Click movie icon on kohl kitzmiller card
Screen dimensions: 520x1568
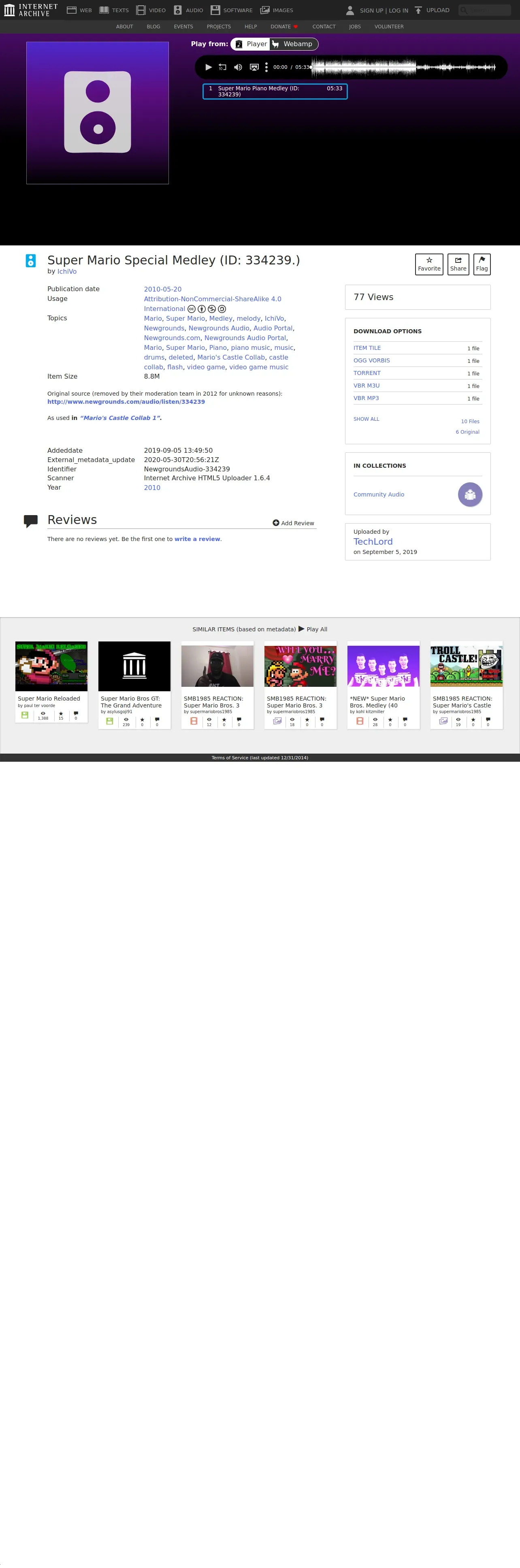pos(360,721)
